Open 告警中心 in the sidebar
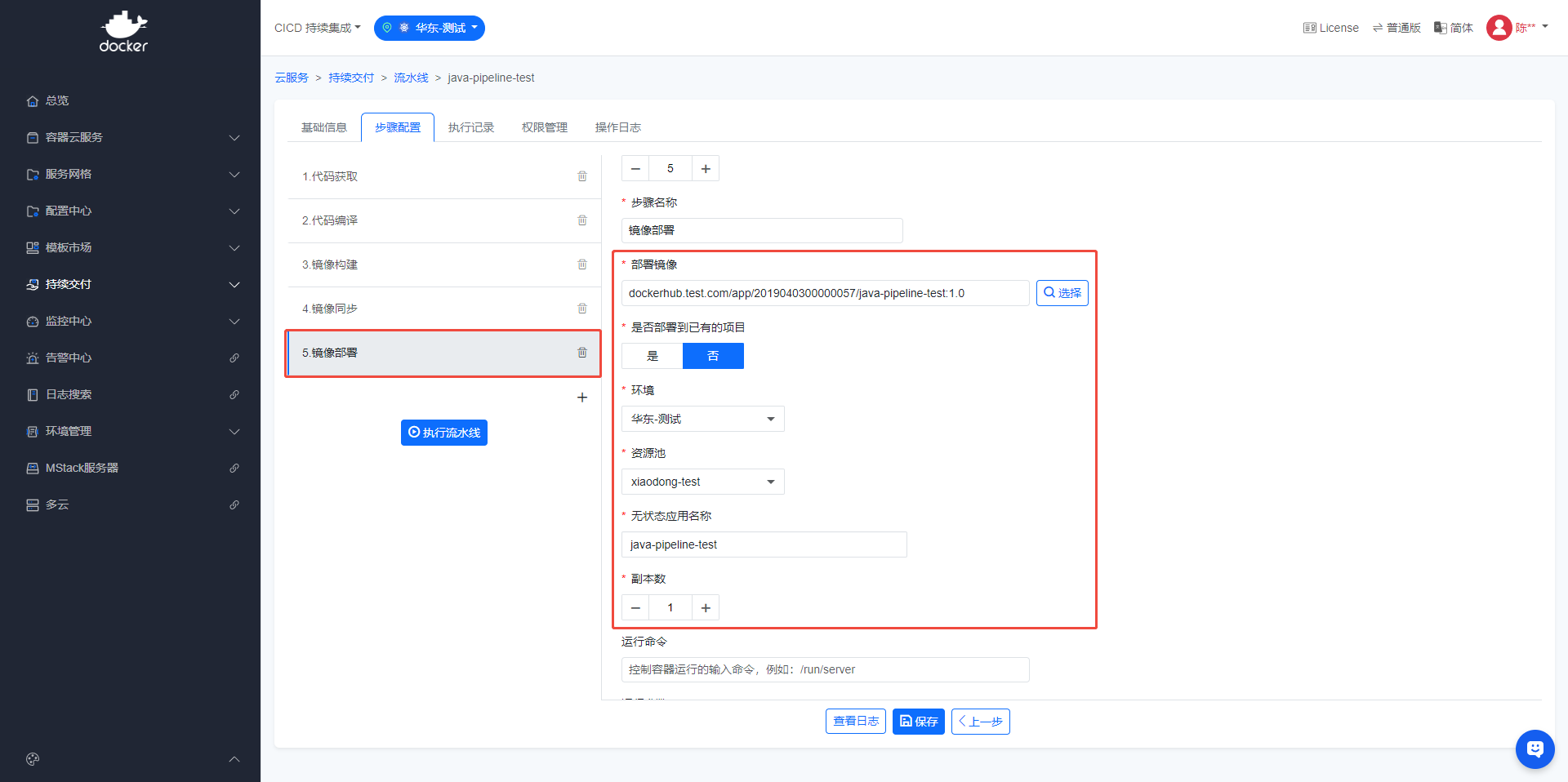The height and width of the screenshot is (782, 1568). pyautogui.click(x=69, y=358)
